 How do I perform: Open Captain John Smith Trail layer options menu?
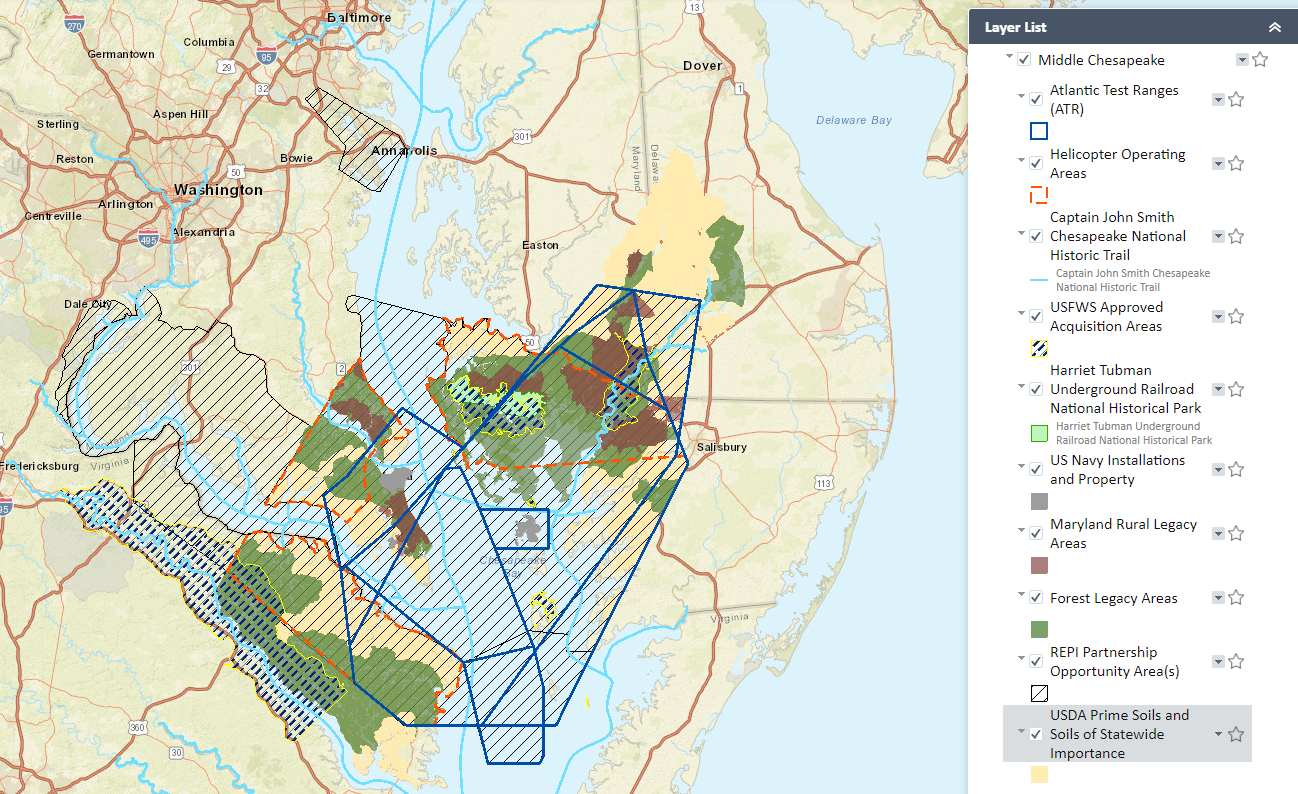pos(1218,237)
